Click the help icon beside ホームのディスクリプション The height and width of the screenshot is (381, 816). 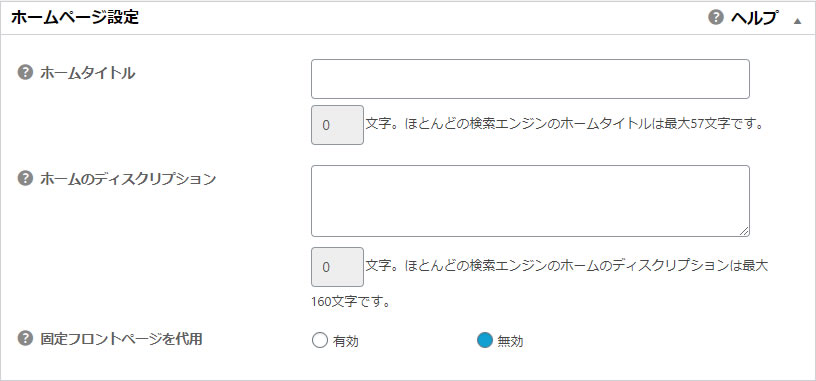[25, 179]
